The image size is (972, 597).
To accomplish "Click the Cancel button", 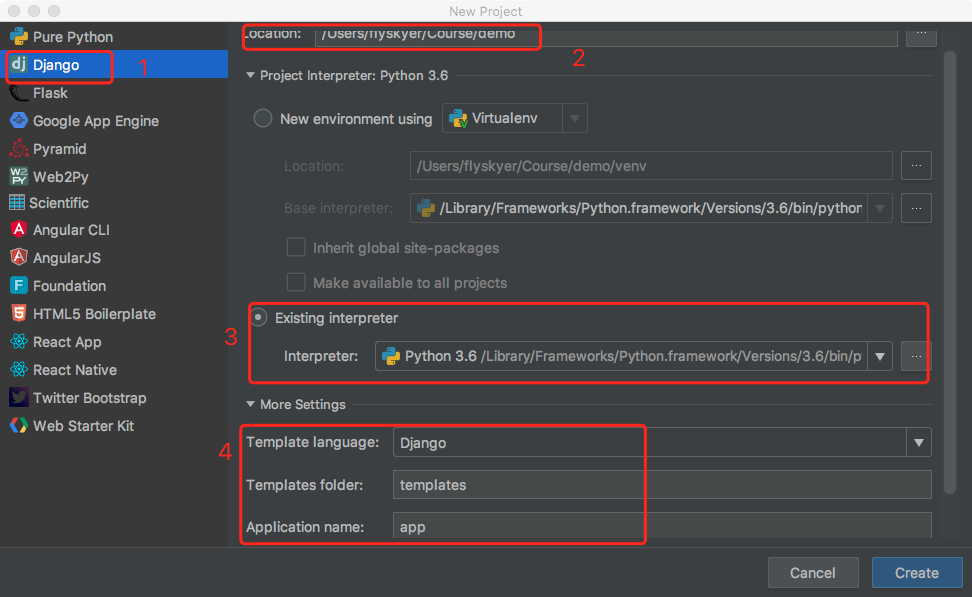I will (813, 573).
